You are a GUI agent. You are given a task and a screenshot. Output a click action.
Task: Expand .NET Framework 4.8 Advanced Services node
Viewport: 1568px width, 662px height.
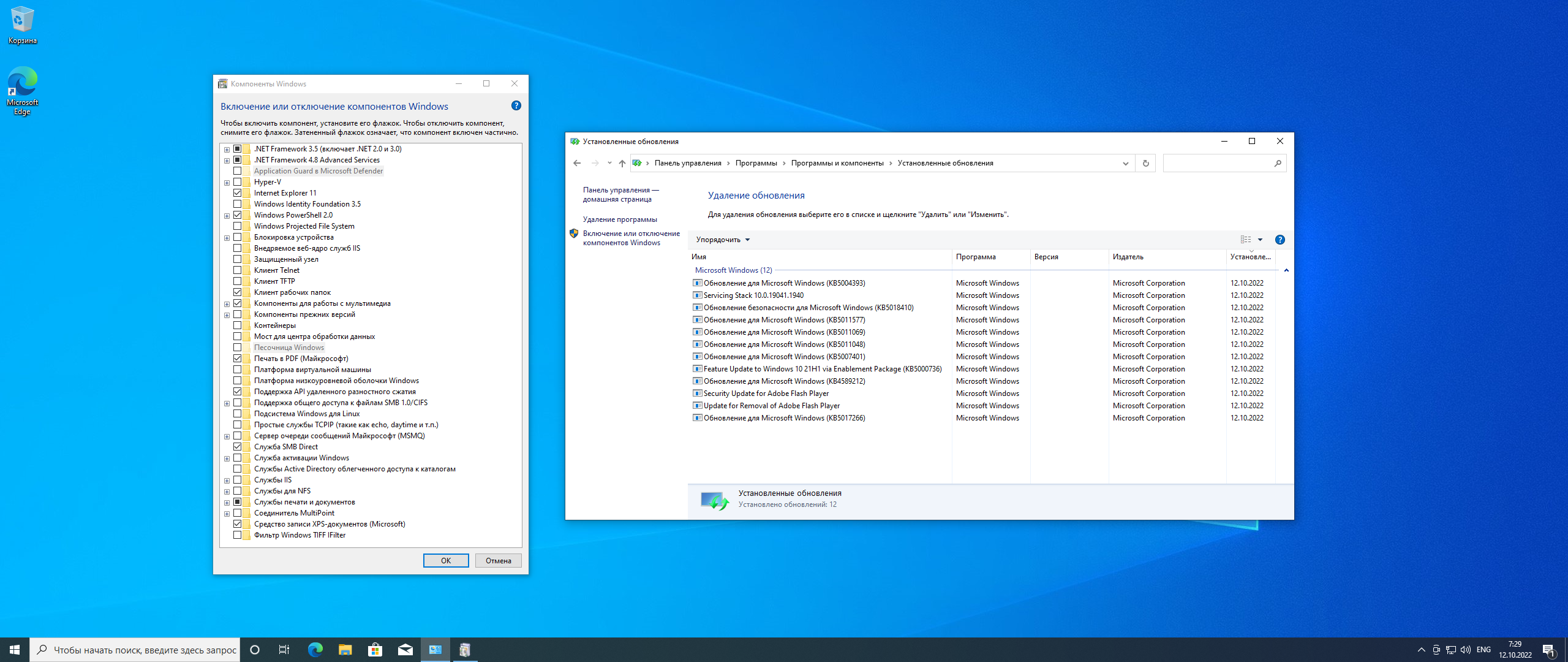click(x=227, y=161)
